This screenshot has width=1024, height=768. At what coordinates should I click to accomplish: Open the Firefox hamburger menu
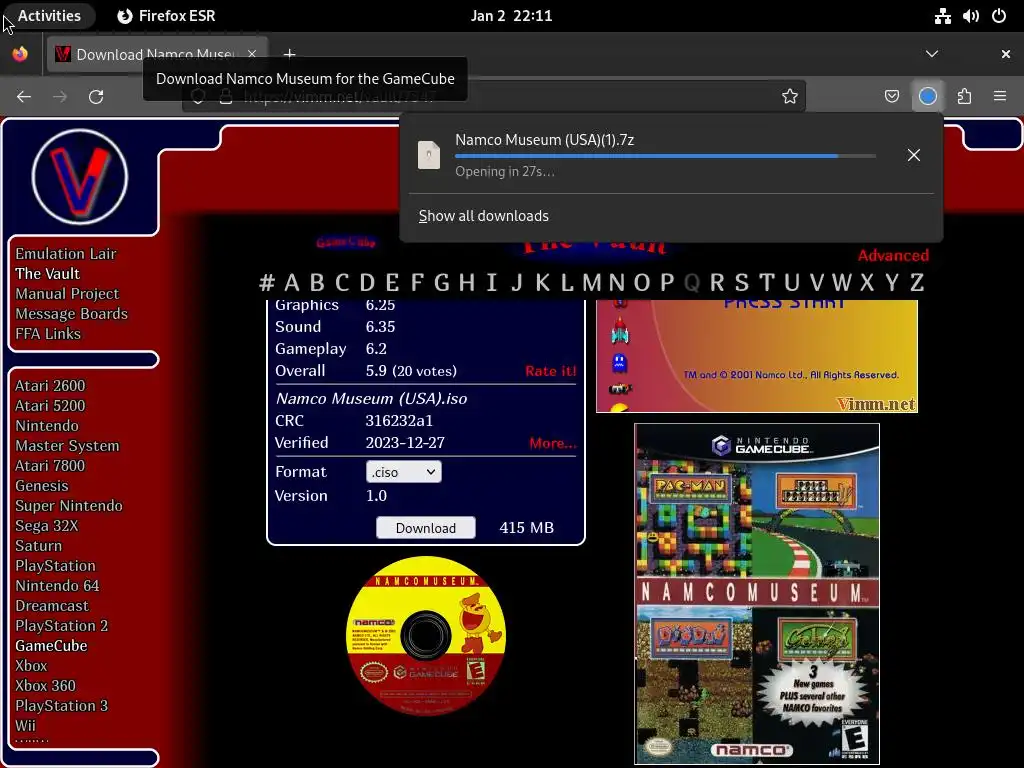(x=1000, y=97)
